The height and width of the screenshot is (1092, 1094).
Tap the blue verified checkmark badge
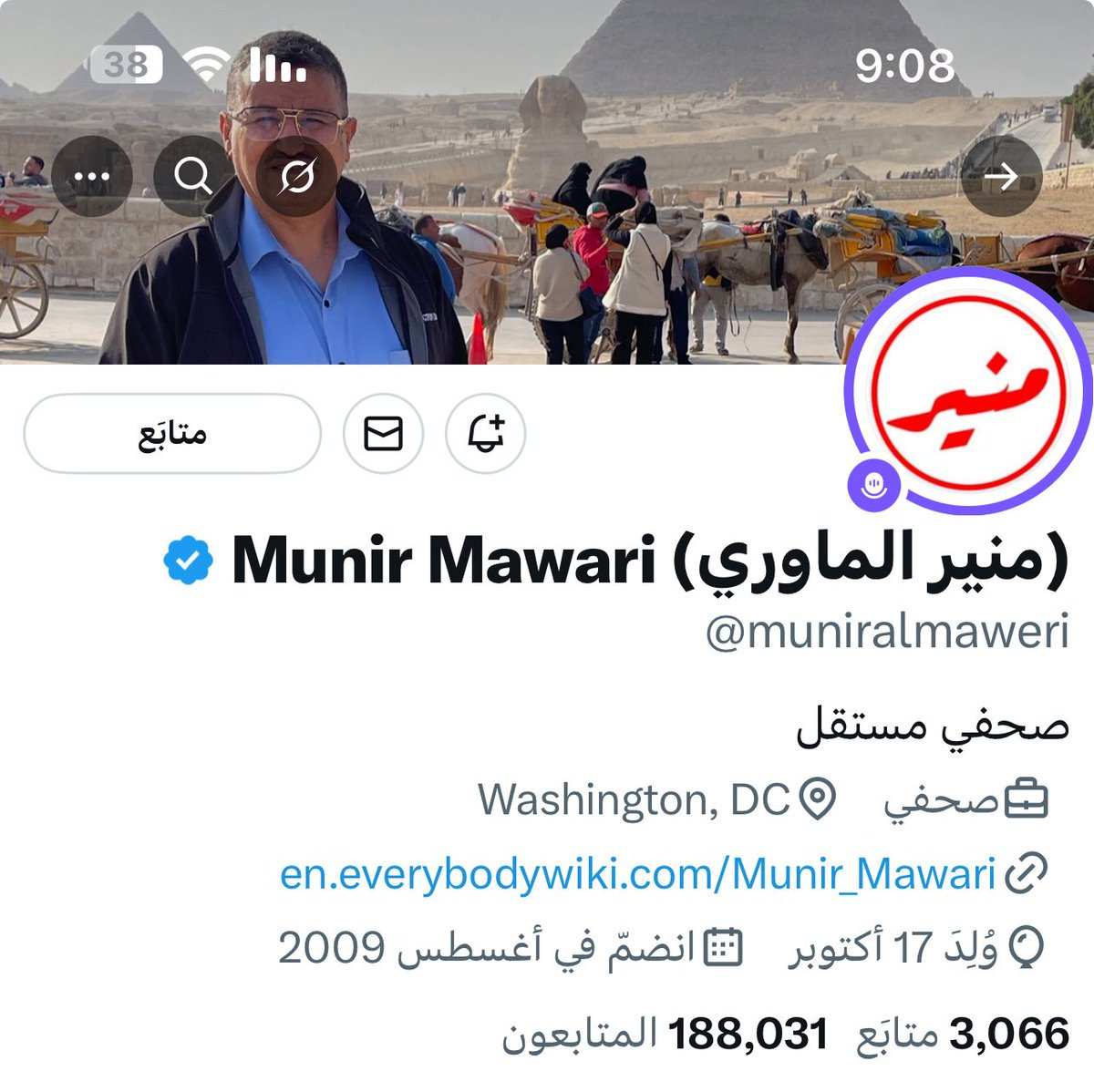188,561
